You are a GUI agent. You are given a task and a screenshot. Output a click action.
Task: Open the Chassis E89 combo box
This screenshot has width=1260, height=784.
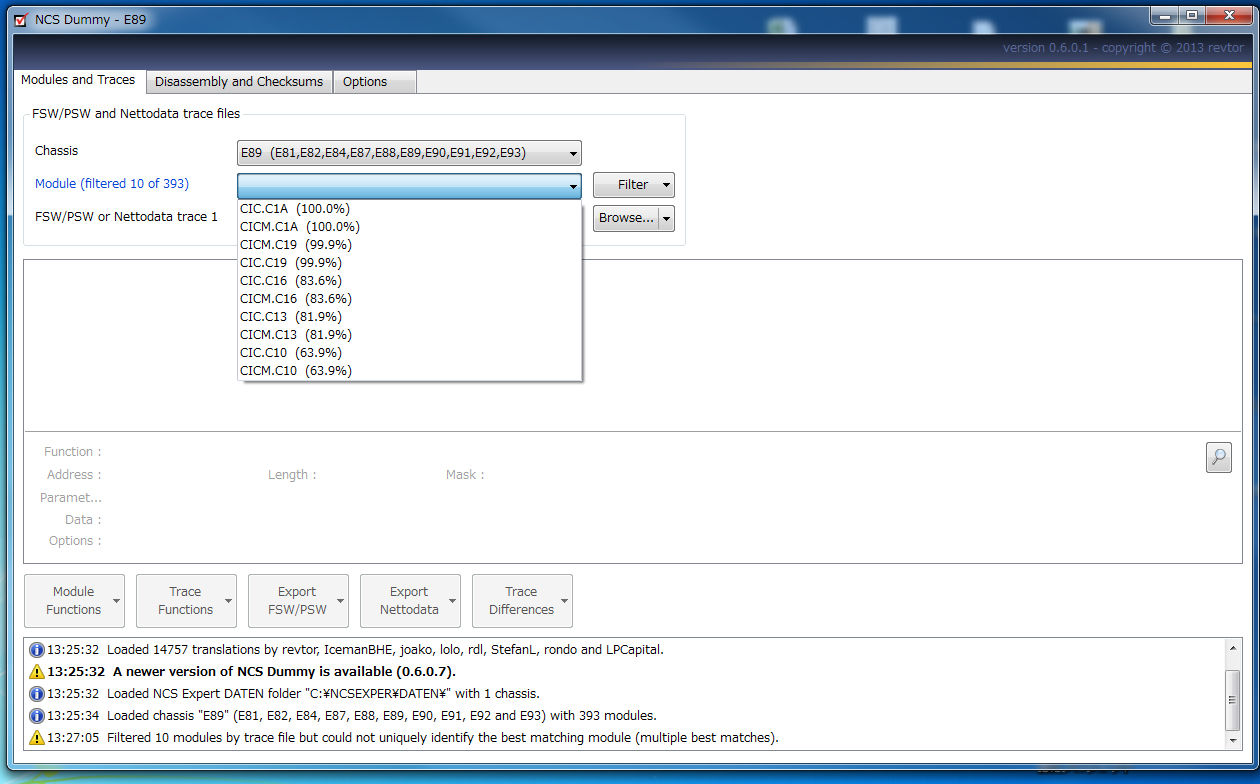(x=409, y=153)
